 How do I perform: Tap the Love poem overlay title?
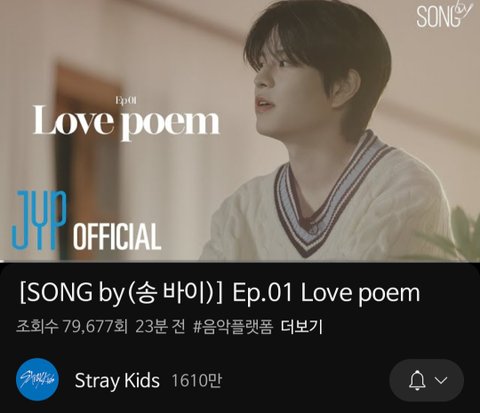126,123
